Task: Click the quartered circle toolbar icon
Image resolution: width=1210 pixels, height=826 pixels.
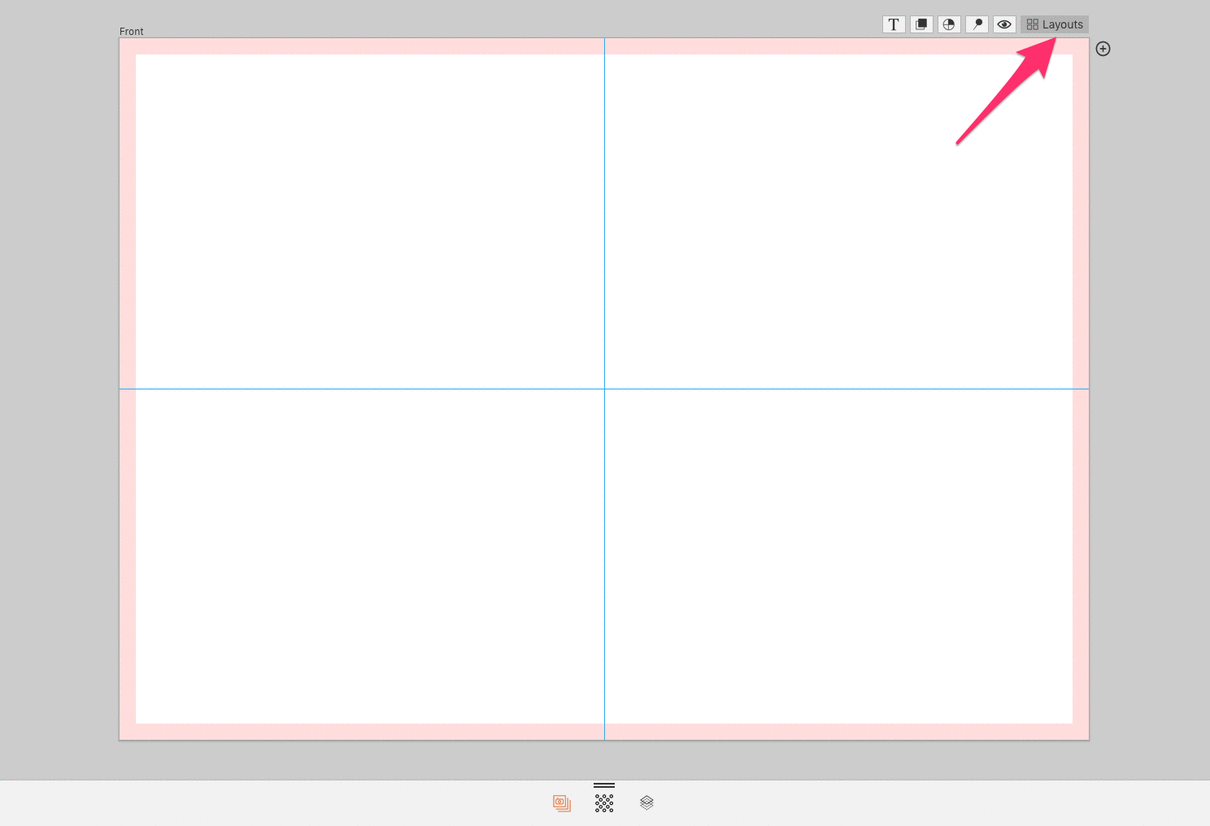Action: tap(949, 24)
